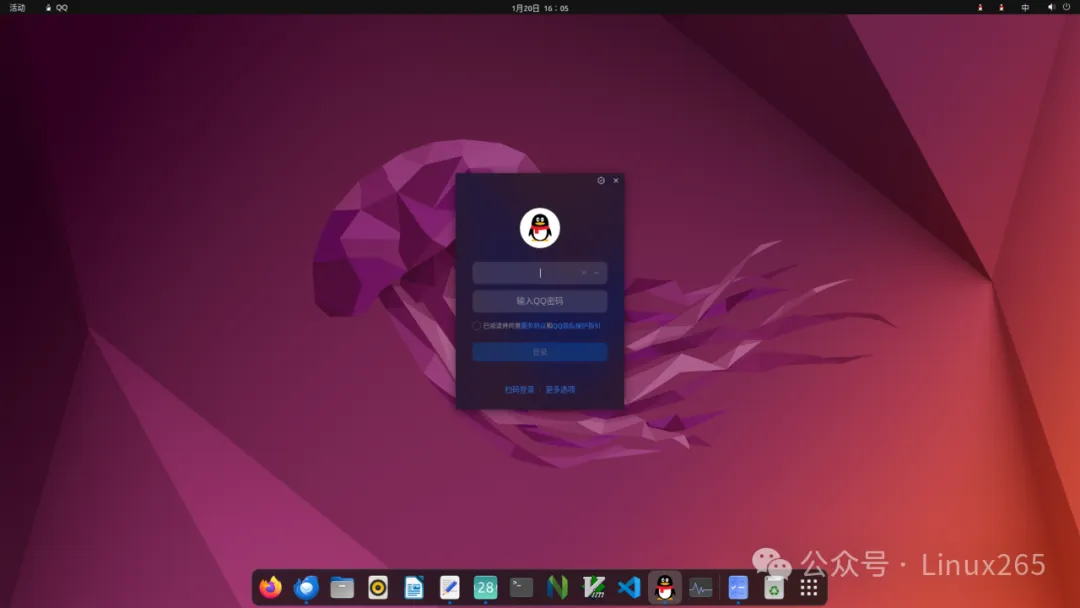
Task: Open LibreOffice Writer from the dock
Action: pyautogui.click(x=414, y=587)
